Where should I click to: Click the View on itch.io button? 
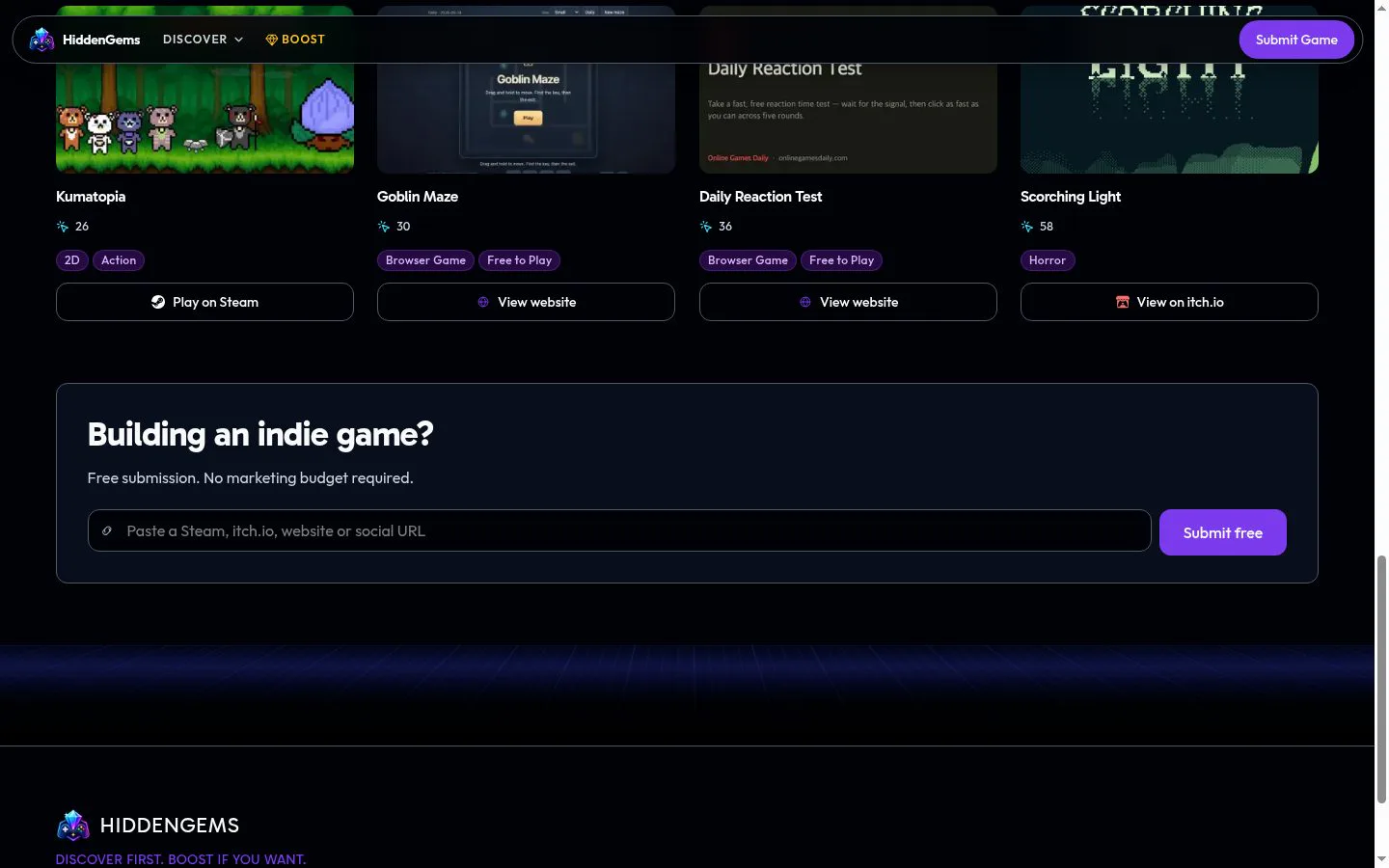point(1169,302)
